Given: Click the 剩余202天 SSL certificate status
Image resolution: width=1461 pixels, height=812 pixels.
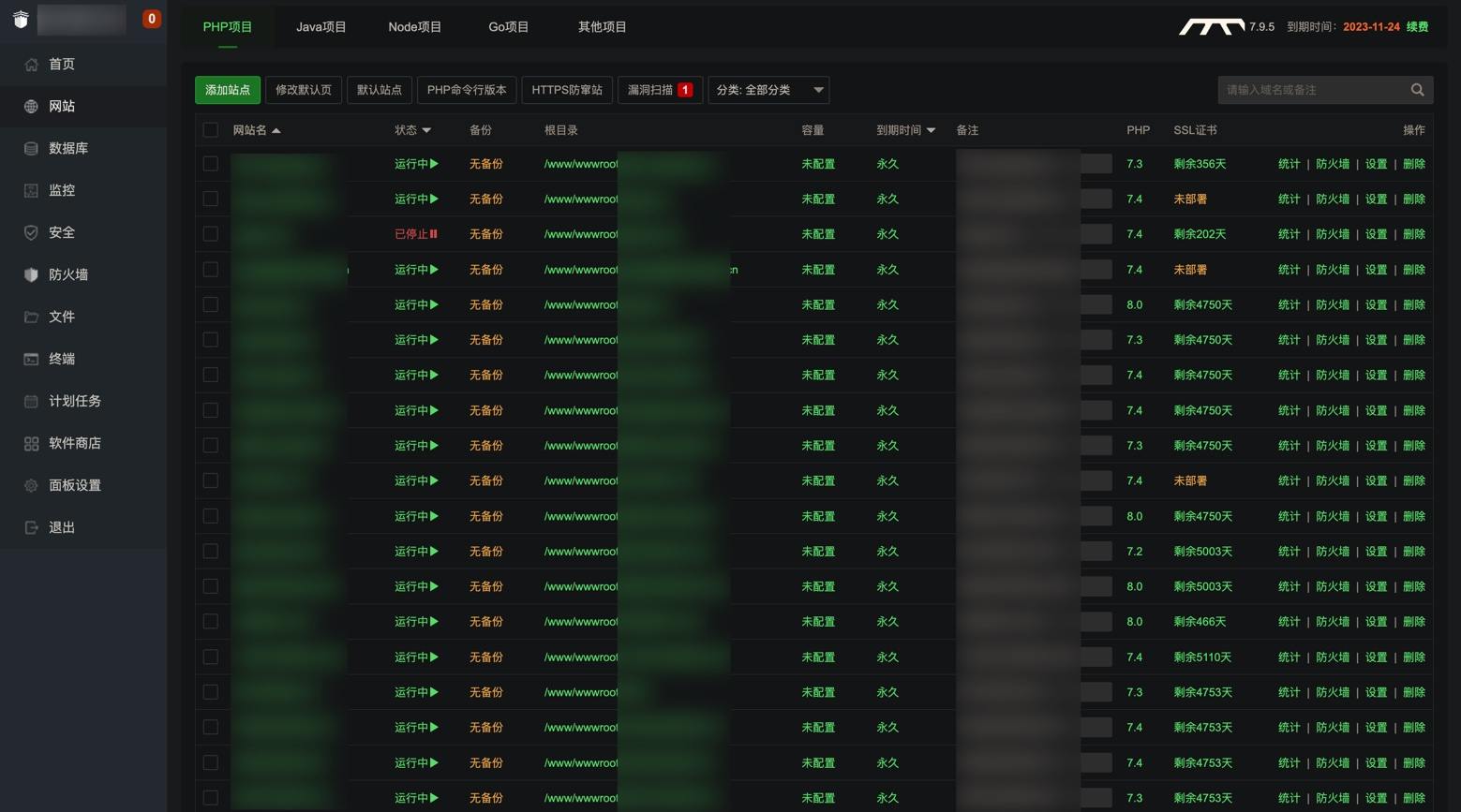Looking at the screenshot, I should [x=1200, y=234].
